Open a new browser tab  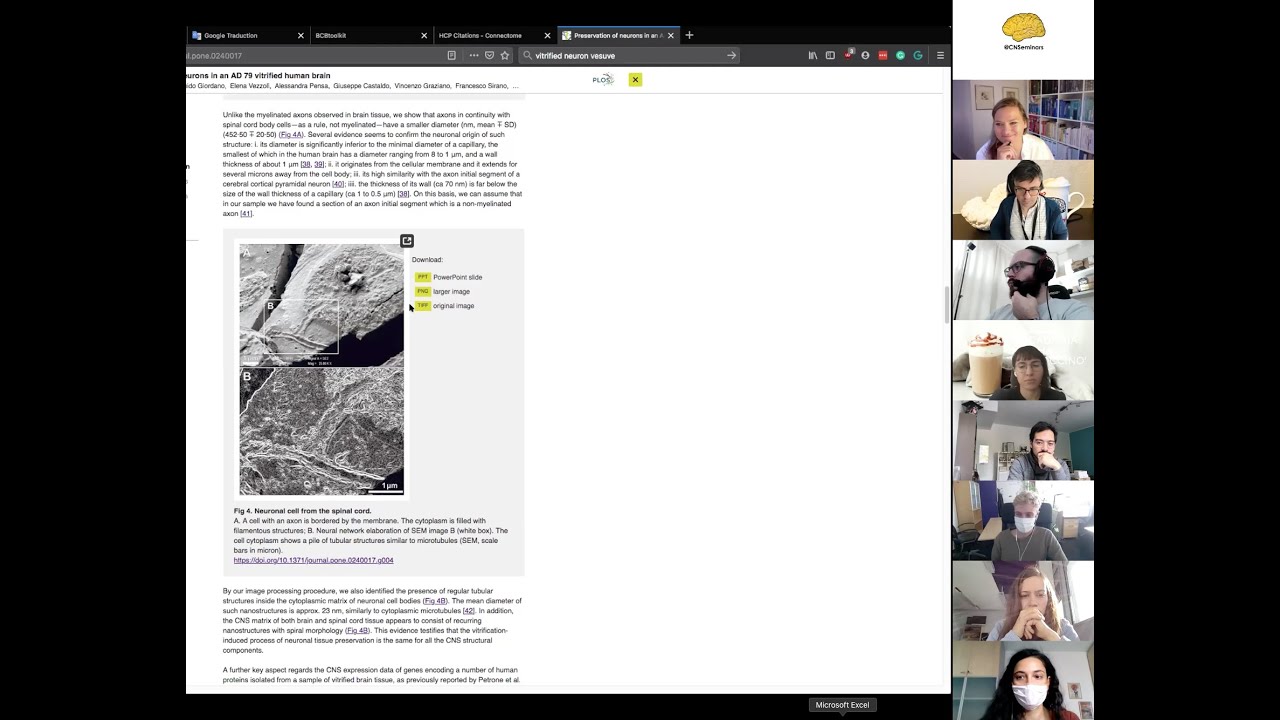689,35
